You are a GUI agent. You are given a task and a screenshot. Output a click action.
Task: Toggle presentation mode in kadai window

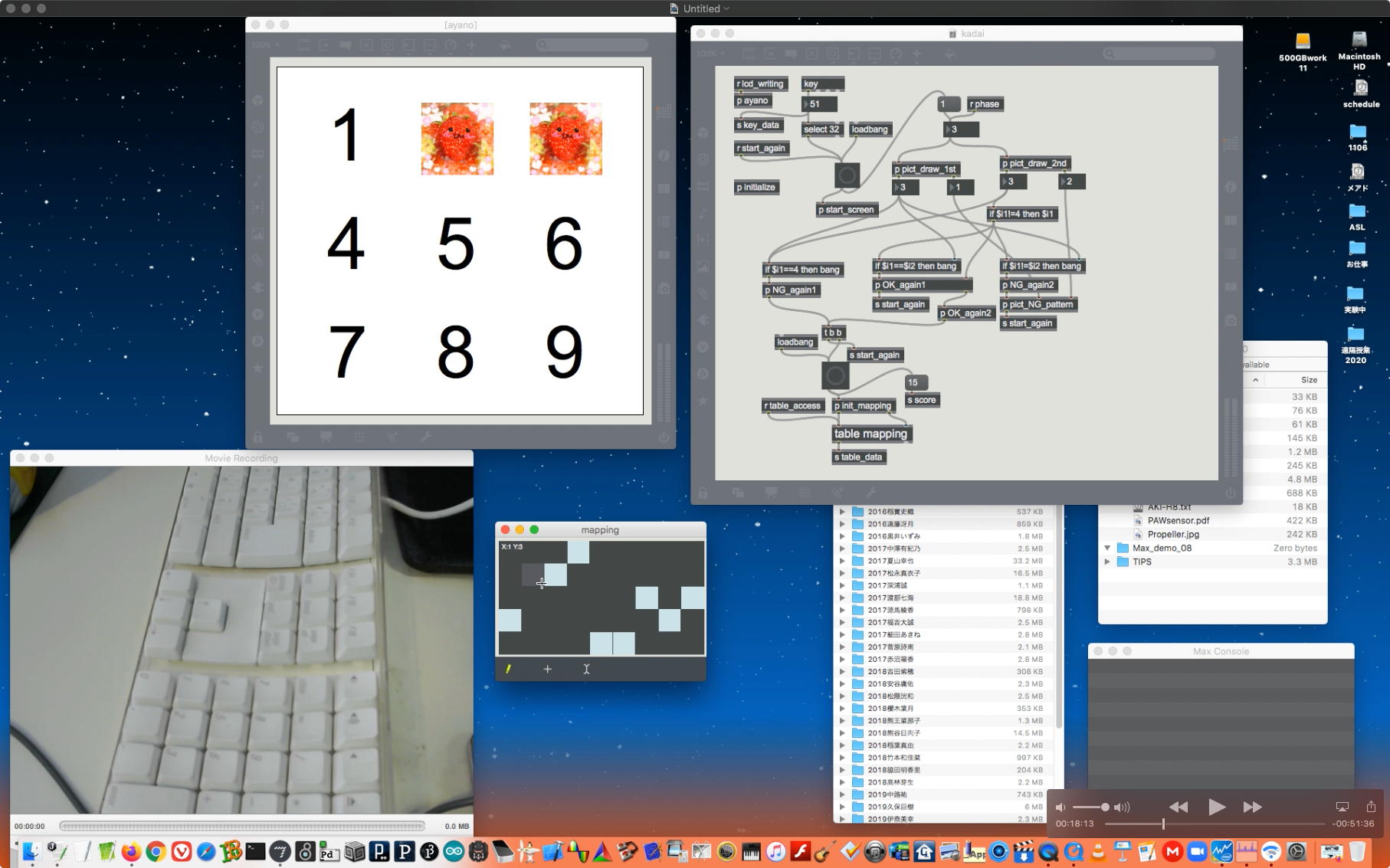pyautogui.click(x=772, y=492)
